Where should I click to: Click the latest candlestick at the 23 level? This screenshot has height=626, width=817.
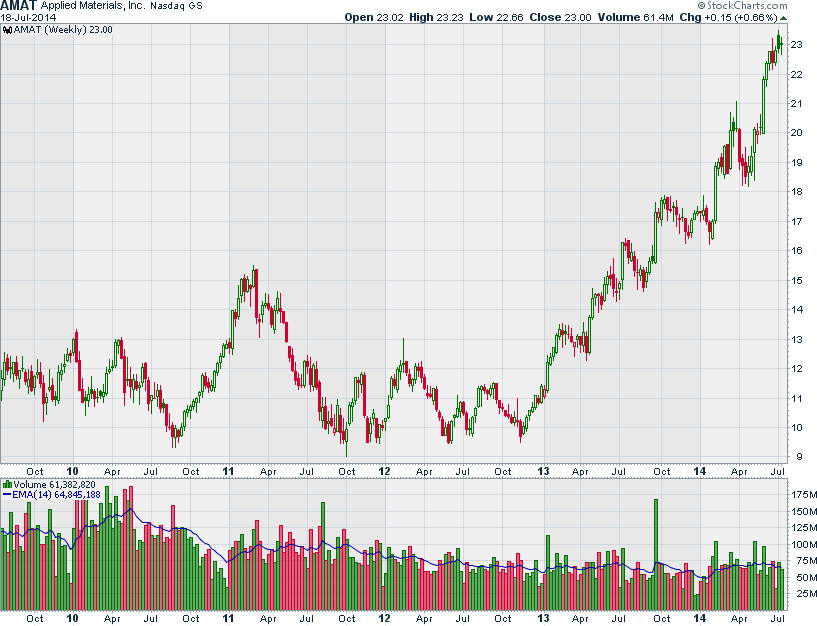click(781, 45)
